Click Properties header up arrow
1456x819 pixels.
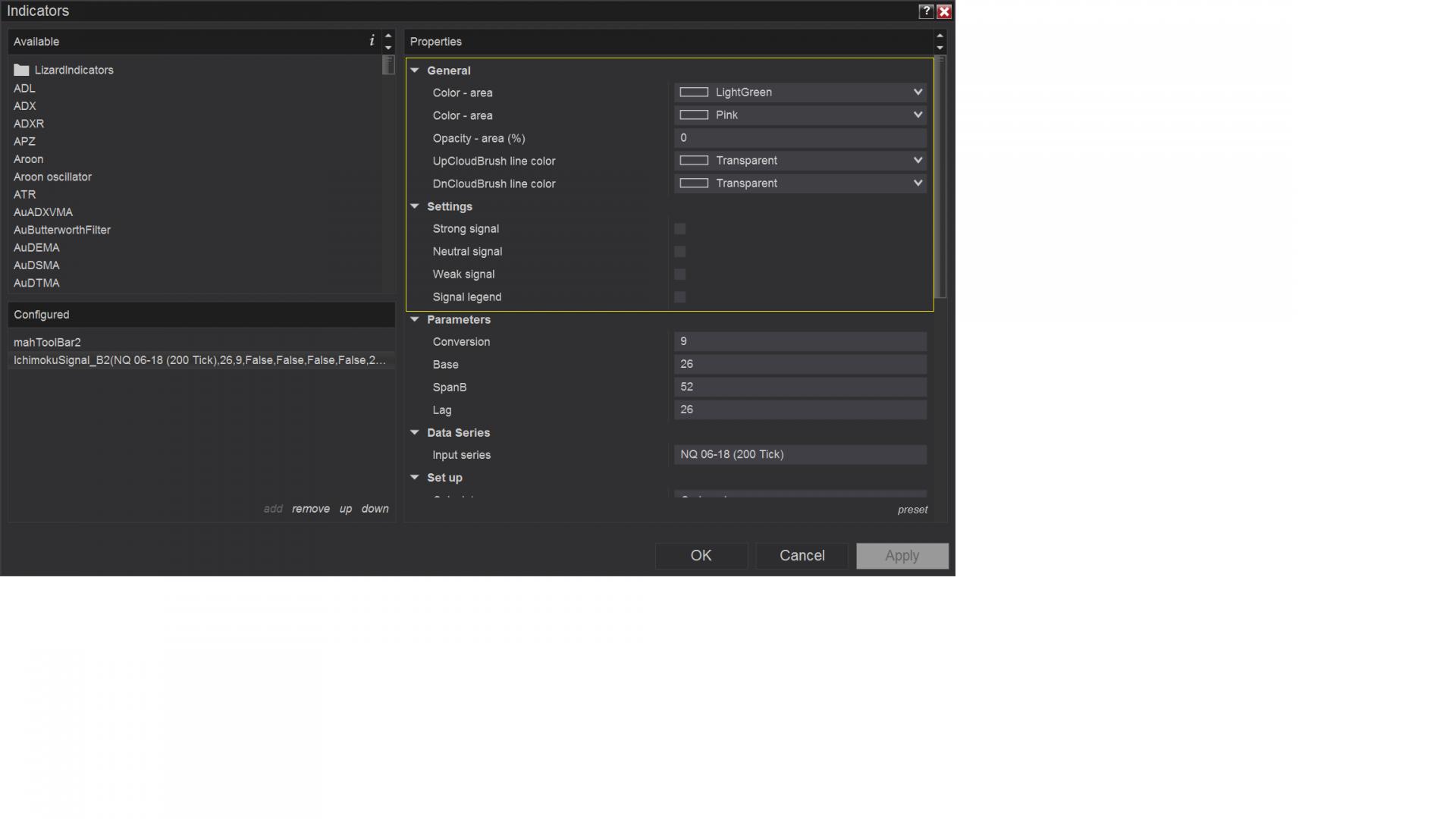(x=940, y=36)
